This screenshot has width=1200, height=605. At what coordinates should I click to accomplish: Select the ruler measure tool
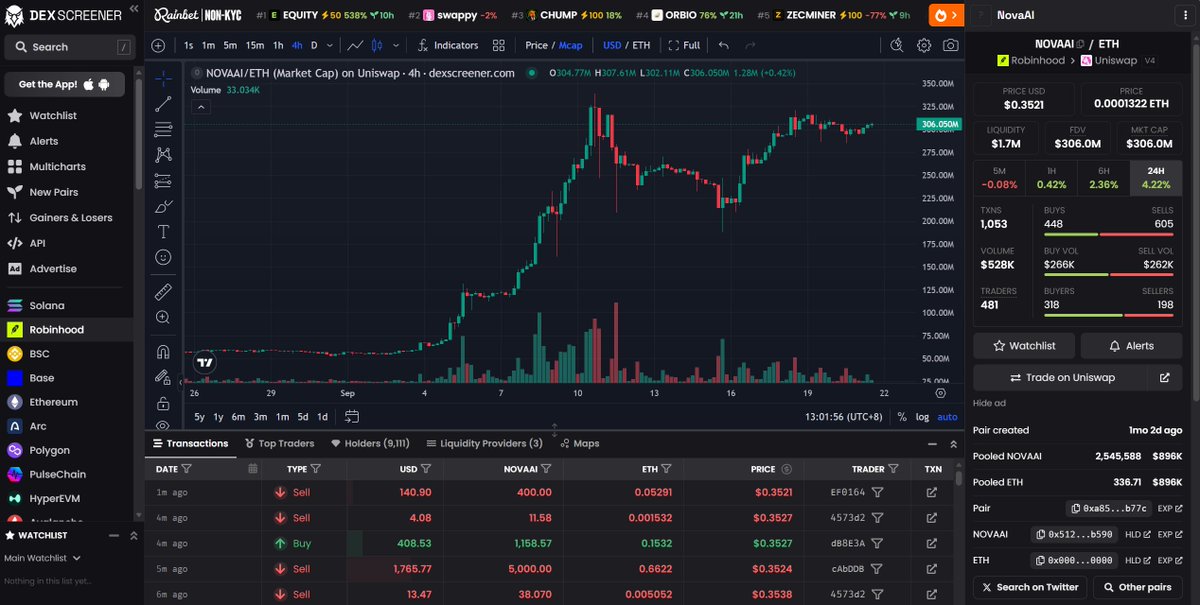(x=163, y=292)
